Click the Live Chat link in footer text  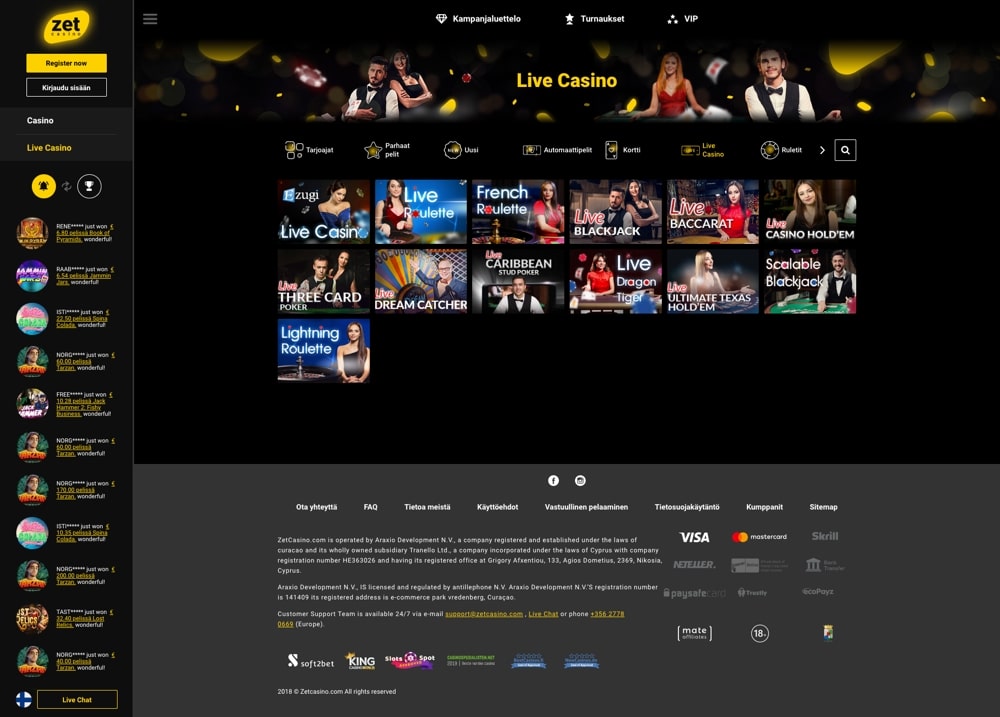(543, 614)
